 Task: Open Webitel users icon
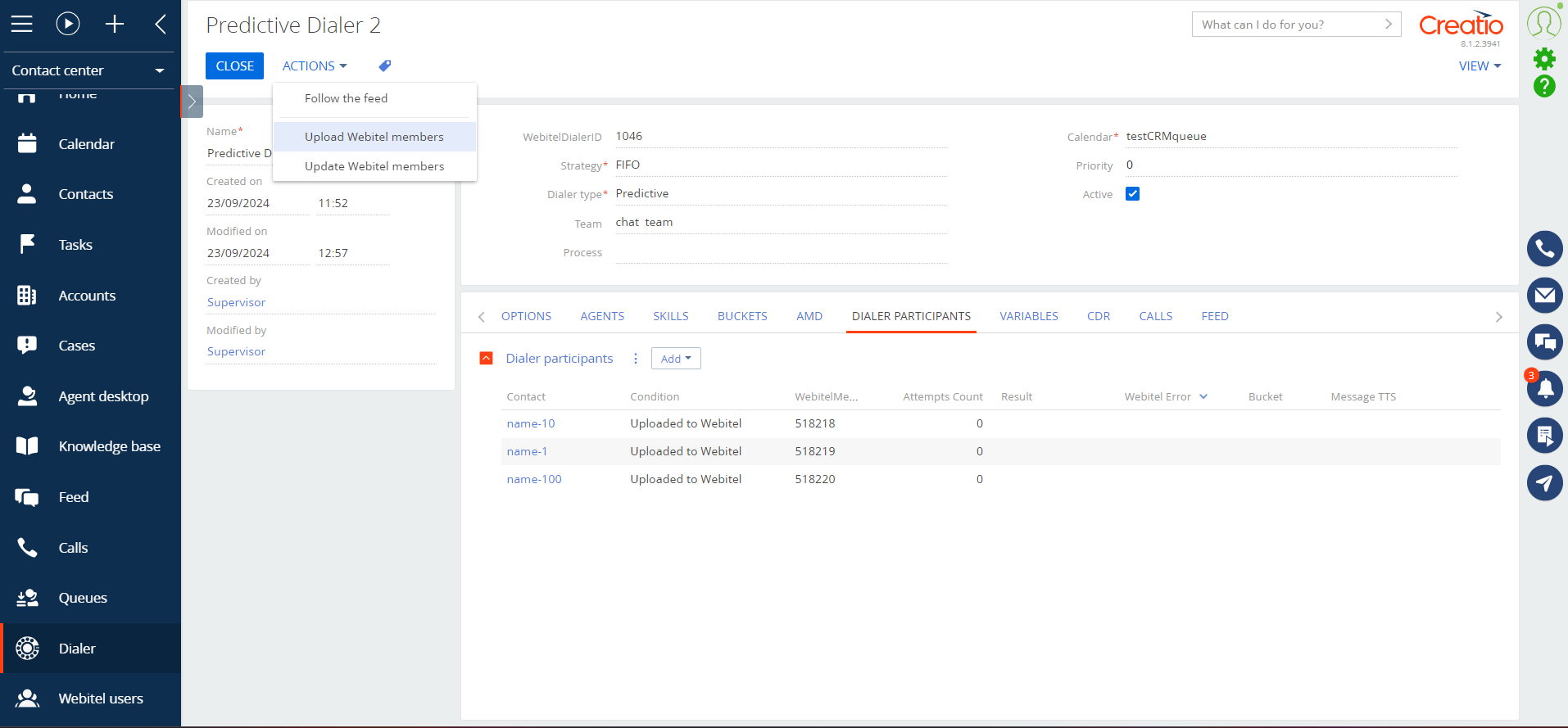click(x=27, y=699)
